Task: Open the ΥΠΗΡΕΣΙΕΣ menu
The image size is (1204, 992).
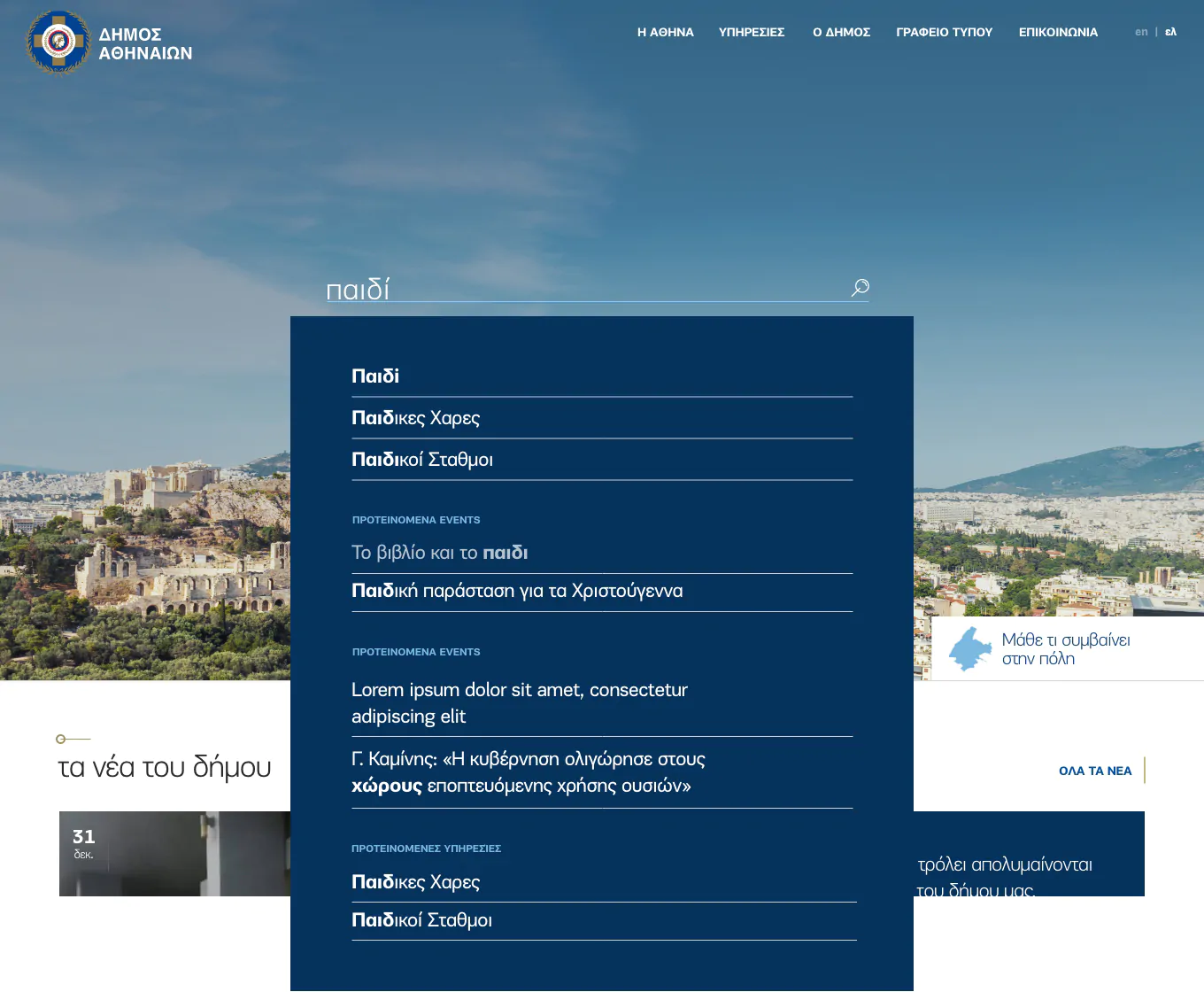Action: click(752, 32)
